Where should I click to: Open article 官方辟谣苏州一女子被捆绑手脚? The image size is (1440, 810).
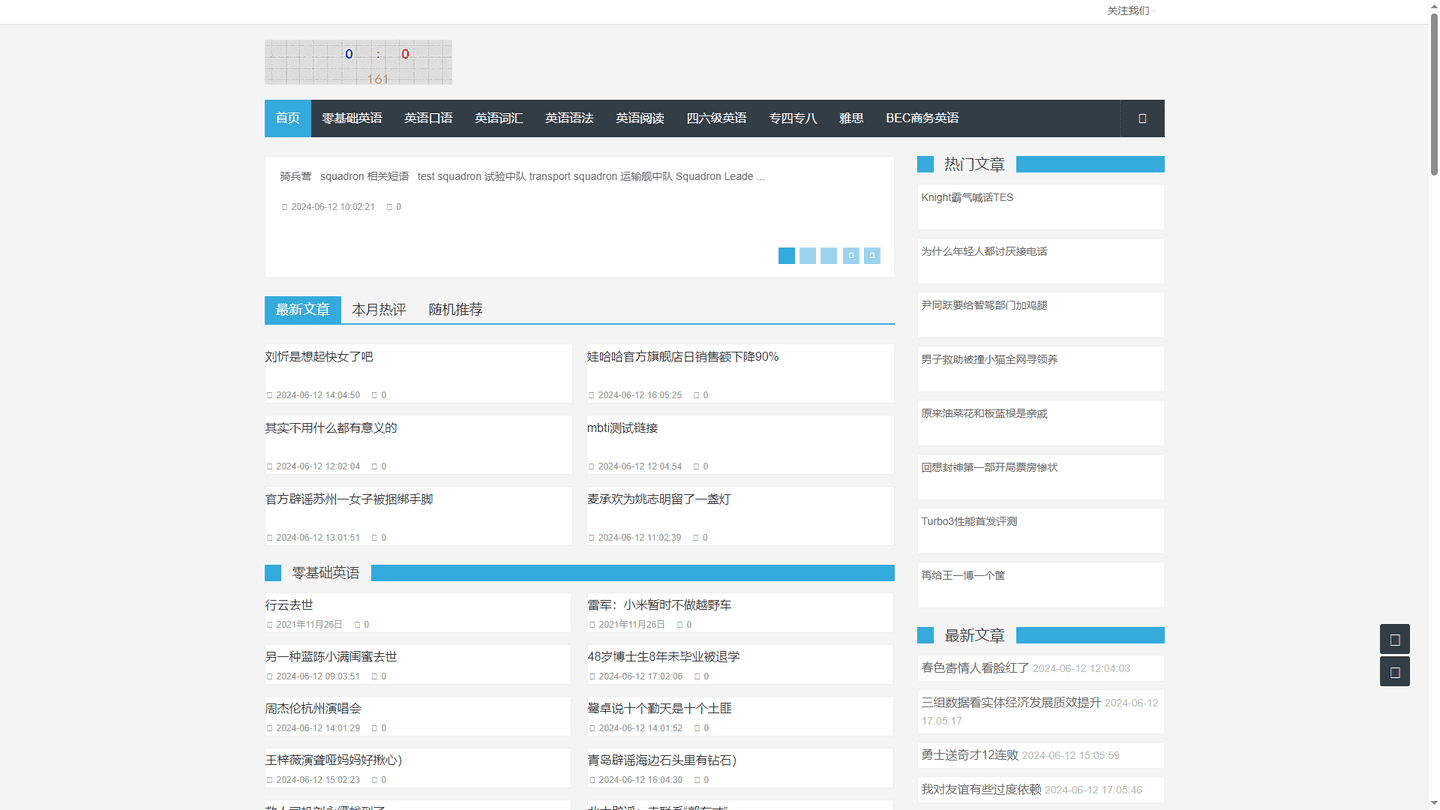[349, 499]
